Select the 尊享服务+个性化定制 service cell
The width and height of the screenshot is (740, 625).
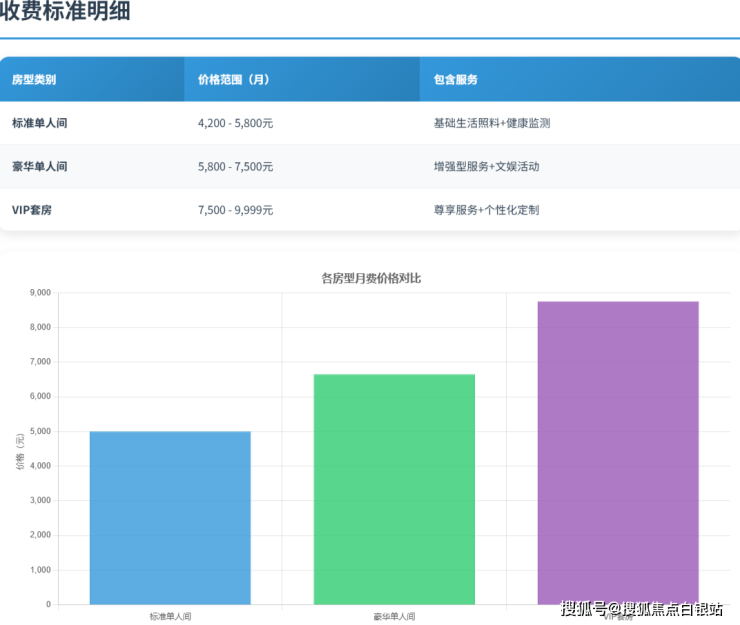pyautogui.click(x=486, y=210)
